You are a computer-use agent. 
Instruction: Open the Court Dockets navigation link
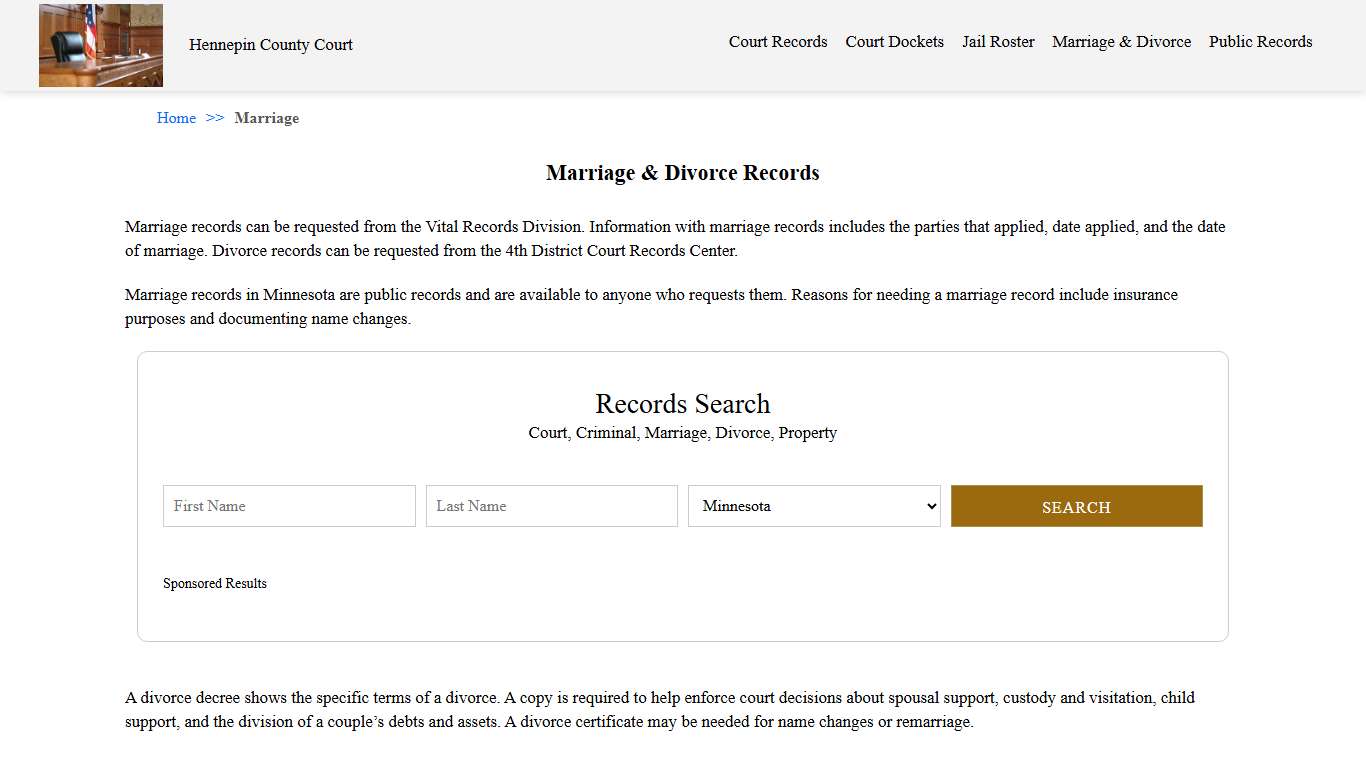tap(894, 42)
